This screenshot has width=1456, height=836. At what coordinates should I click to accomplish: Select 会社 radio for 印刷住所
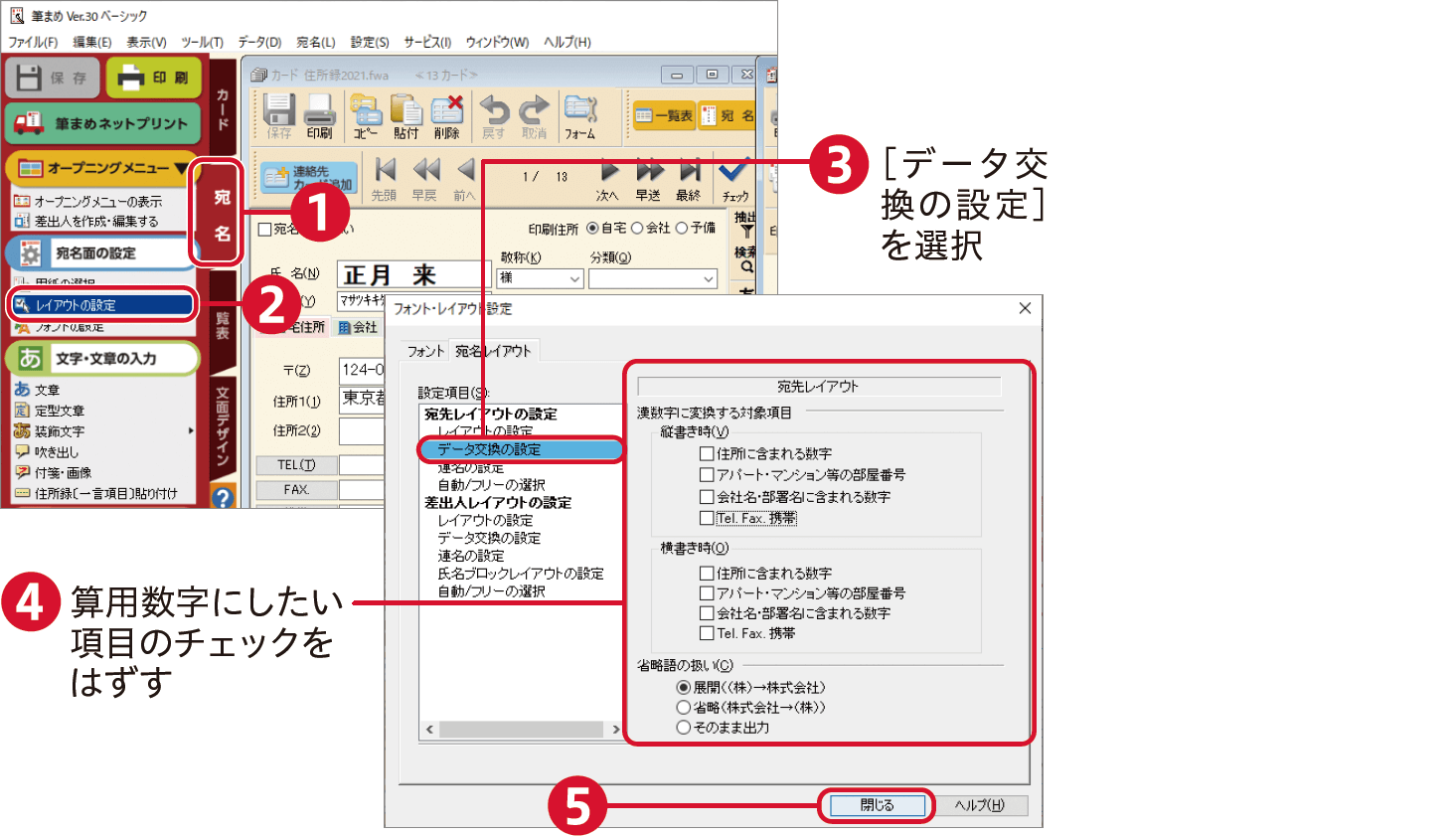(x=638, y=228)
